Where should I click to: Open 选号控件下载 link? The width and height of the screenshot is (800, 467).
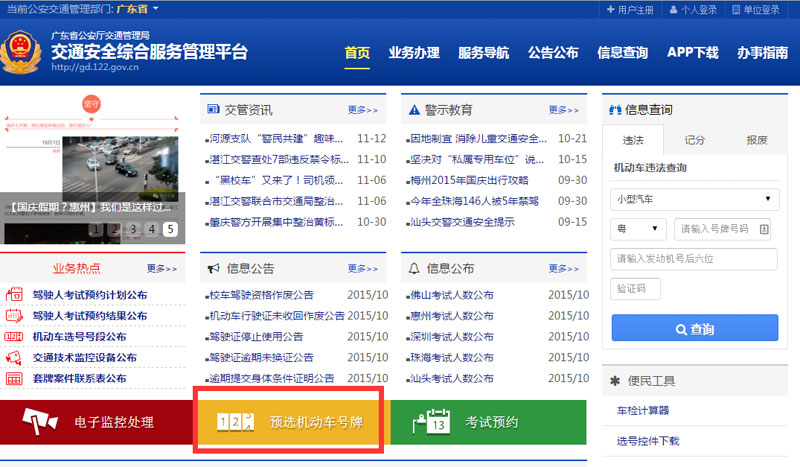pyautogui.click(x=648, y=441)
